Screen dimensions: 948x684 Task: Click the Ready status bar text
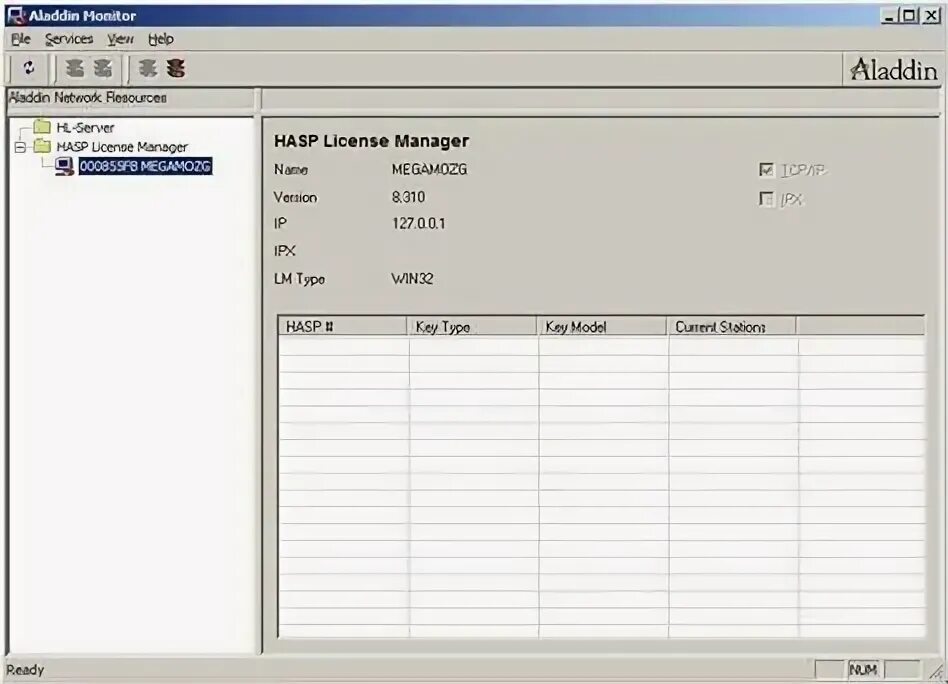click(25, 669)
